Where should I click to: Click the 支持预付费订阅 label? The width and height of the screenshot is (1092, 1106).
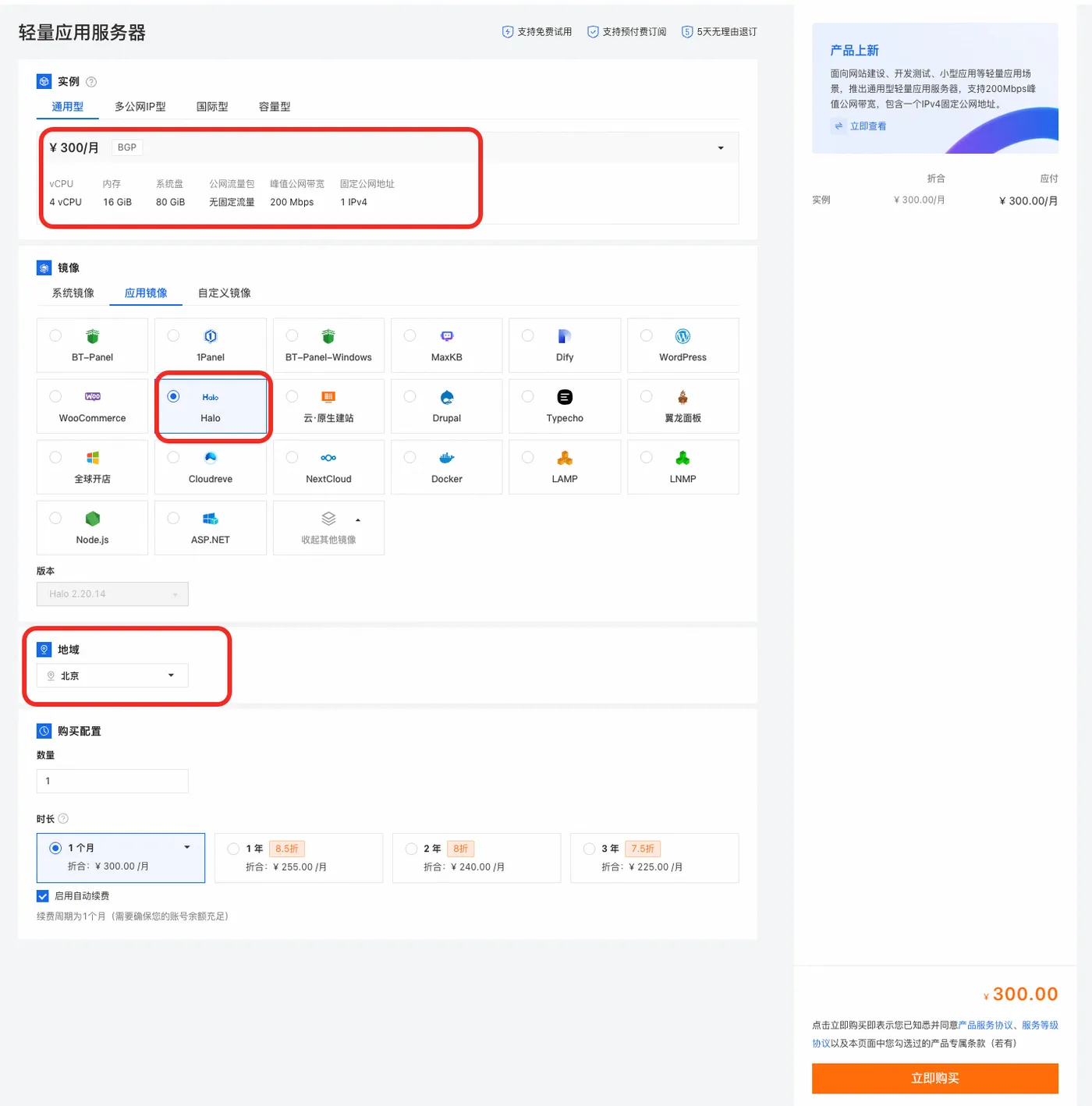click(634, 32)
